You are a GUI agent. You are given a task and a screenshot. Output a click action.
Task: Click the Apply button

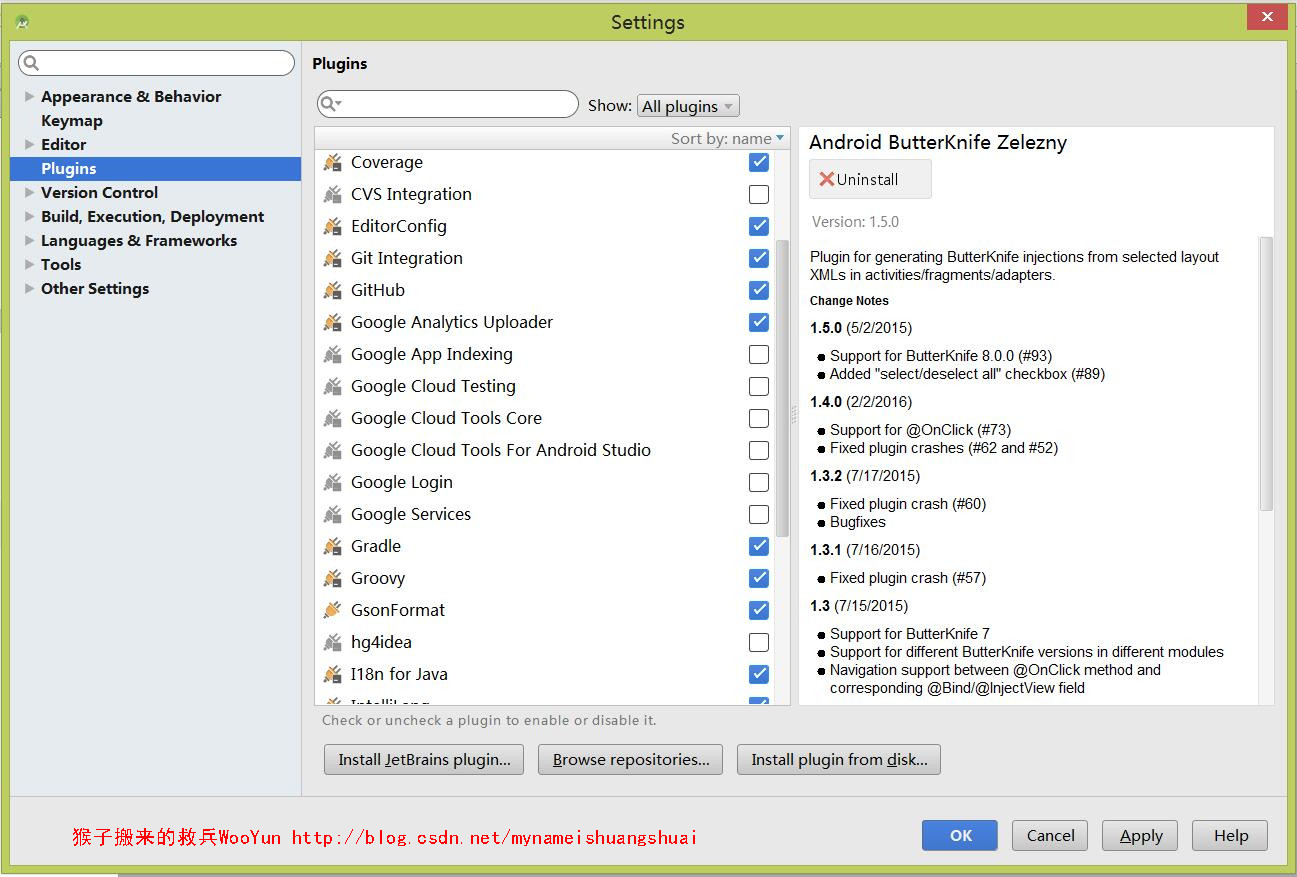[x=1140, y=835]
